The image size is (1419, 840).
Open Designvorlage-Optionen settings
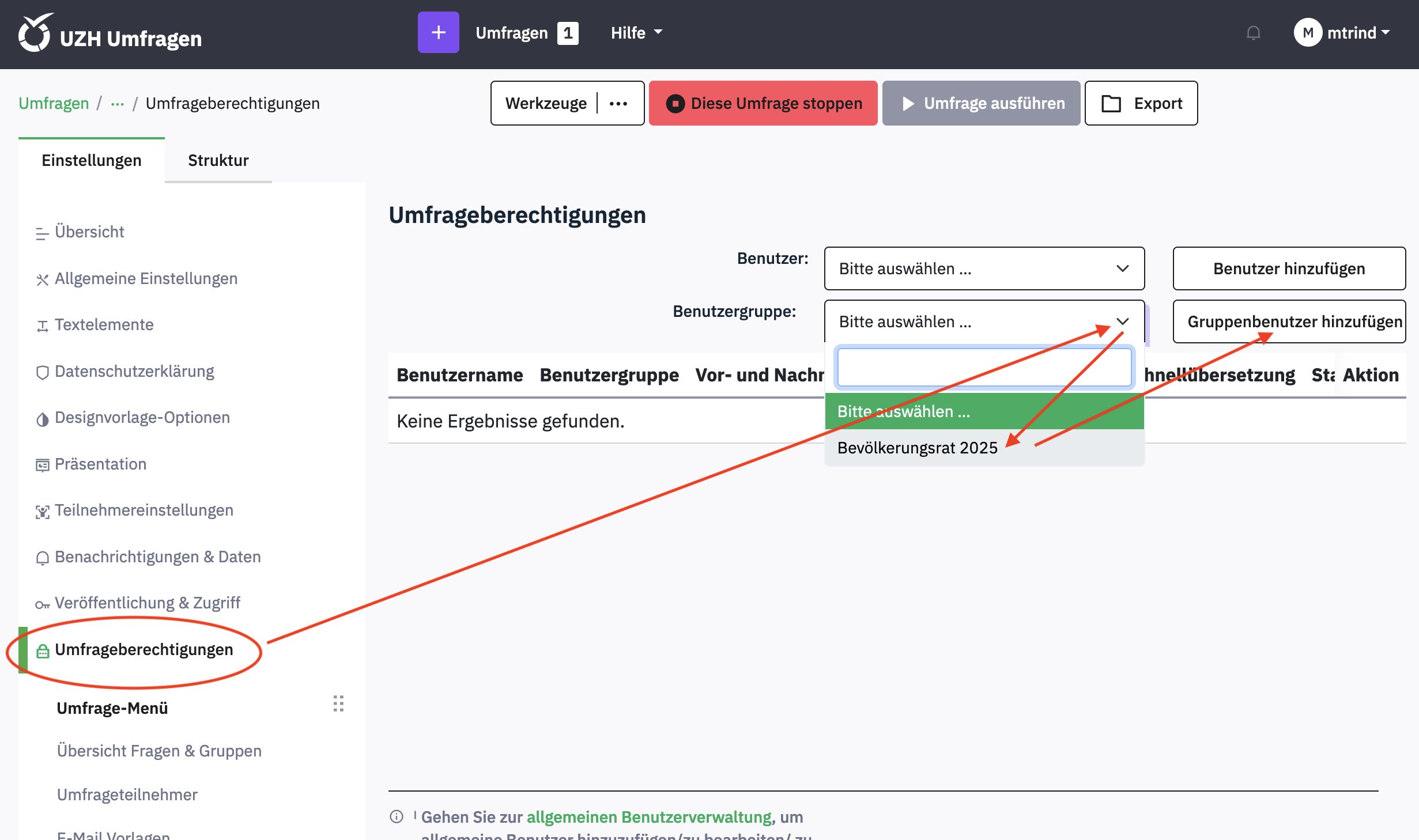(x=142, y=418)
